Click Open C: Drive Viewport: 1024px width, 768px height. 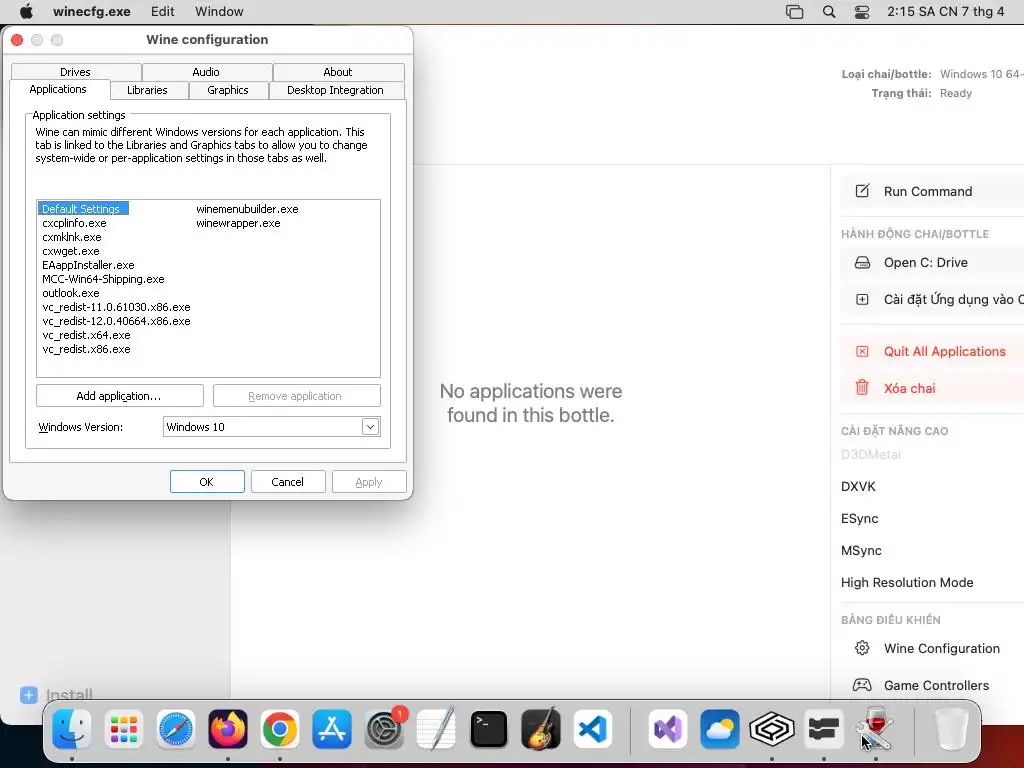pos(925,262)
